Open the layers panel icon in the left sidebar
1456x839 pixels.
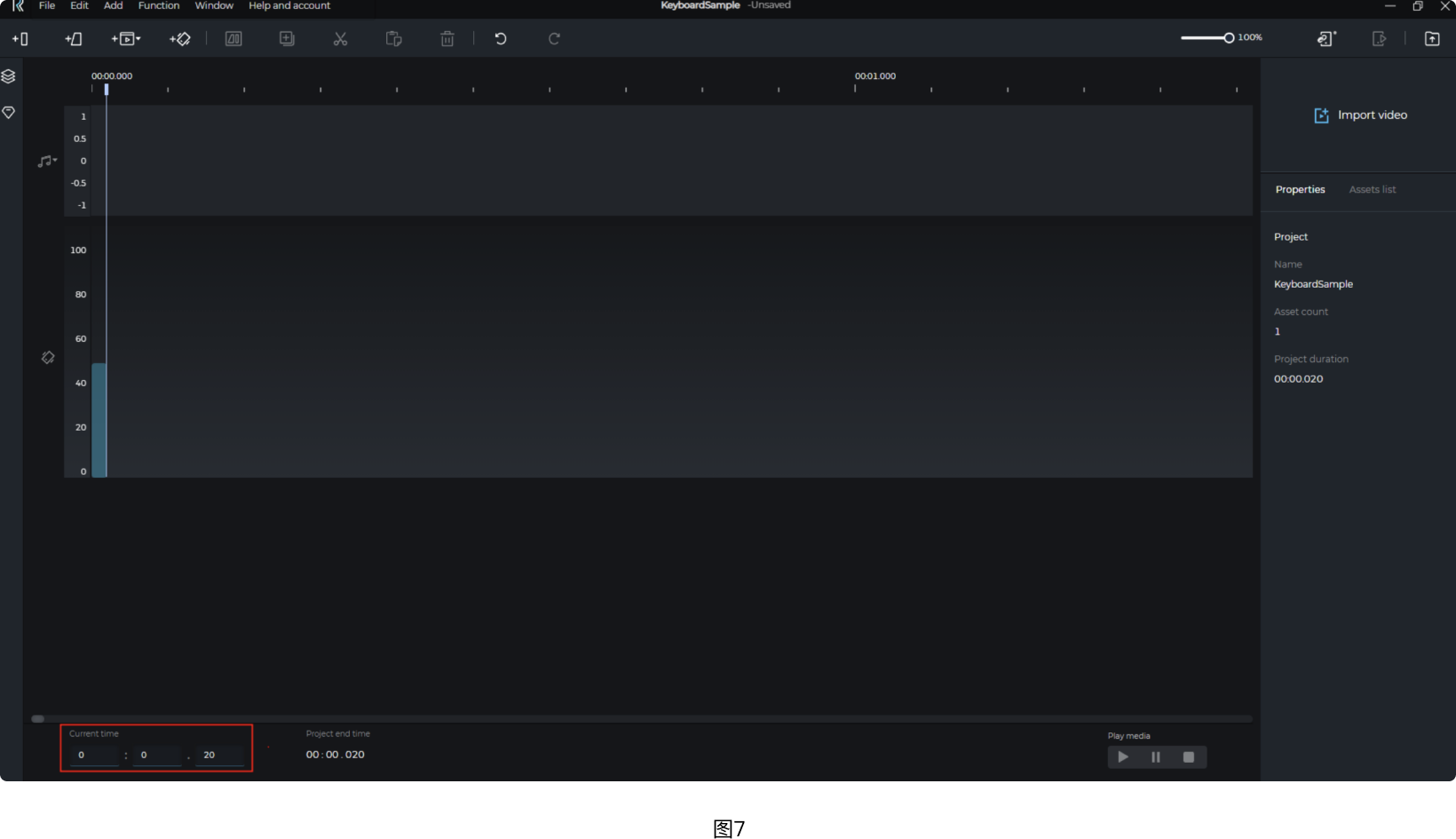9,76
